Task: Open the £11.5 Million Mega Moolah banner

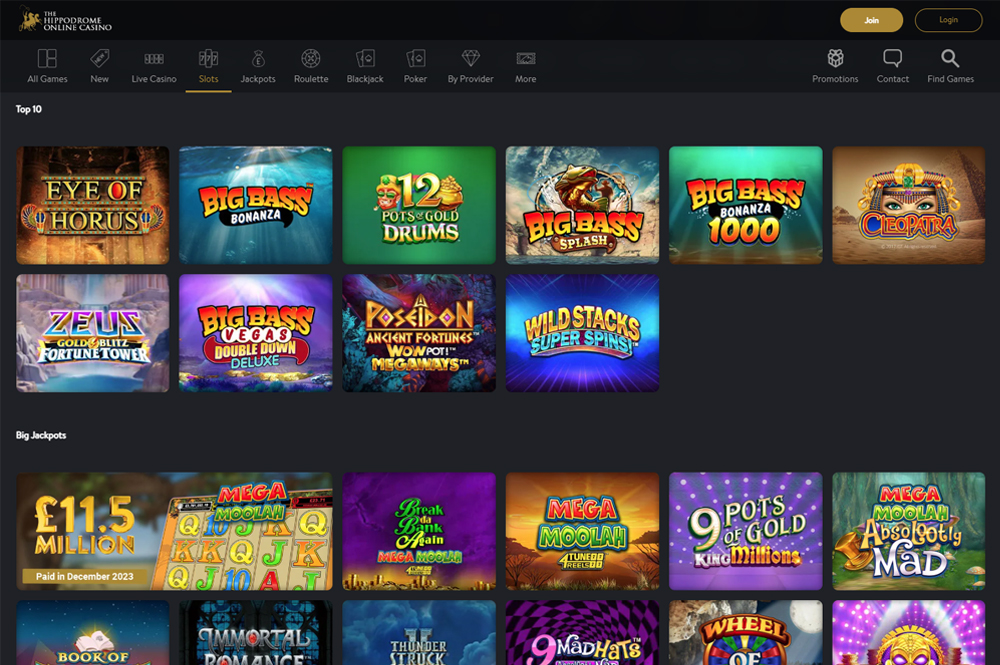Action: [x=174, y=531]
